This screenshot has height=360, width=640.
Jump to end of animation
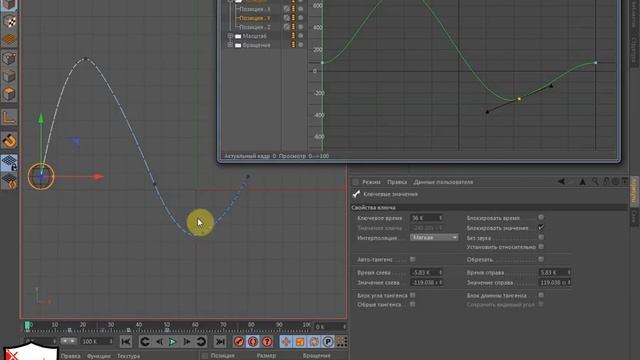pos(220,342)
